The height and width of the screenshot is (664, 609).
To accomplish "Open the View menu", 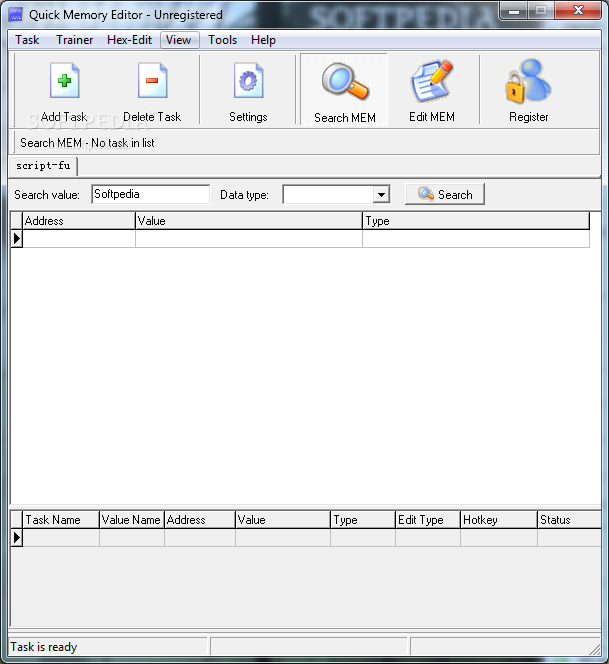I will [179, 40].
